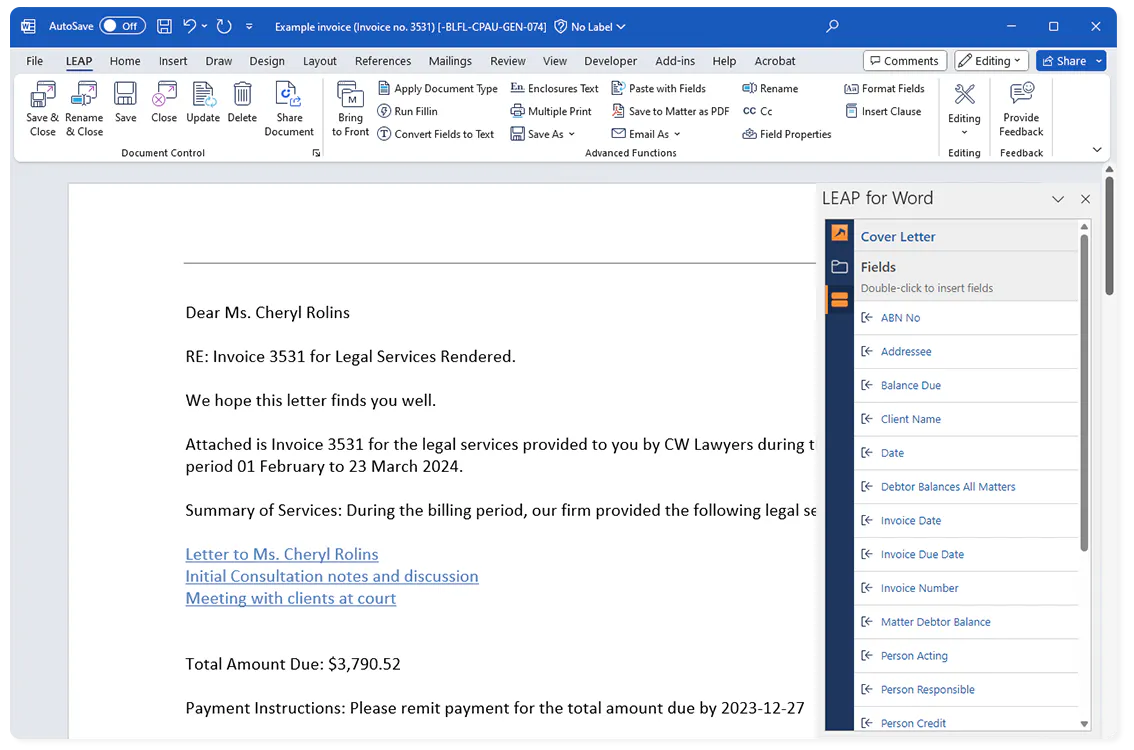Click Rename & Close in ribbon

point(84,109)
